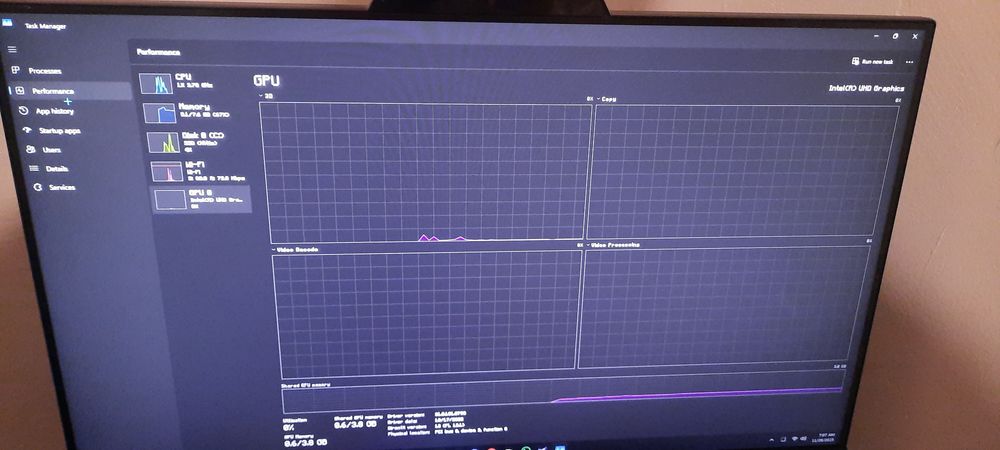Click the Copy engine usage graph
The height and width of the screenshot is (450, 1000).
click(743, 171)
